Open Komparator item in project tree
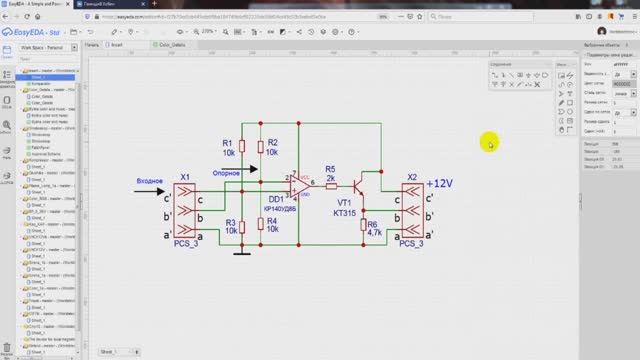The image size is (640, 360). tap(41, 84)
